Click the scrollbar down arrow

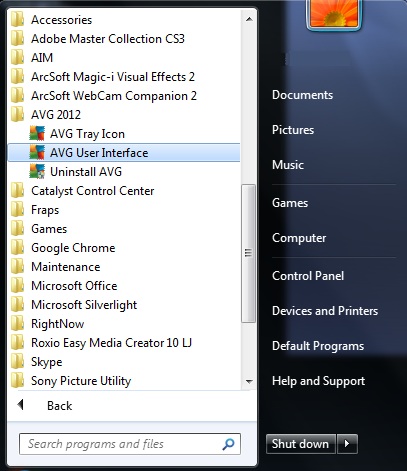[249, 381]
